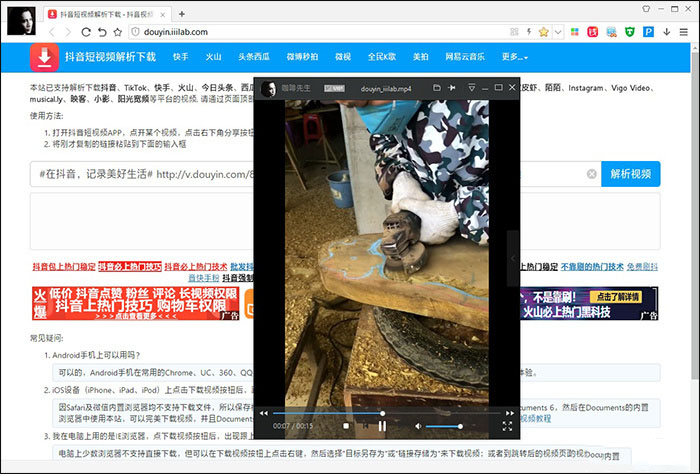Image resolution: width=700 pixels, height=474 pixels.
Task: Open the 抖音包上热门稳定 link
Action: [64, 266]
